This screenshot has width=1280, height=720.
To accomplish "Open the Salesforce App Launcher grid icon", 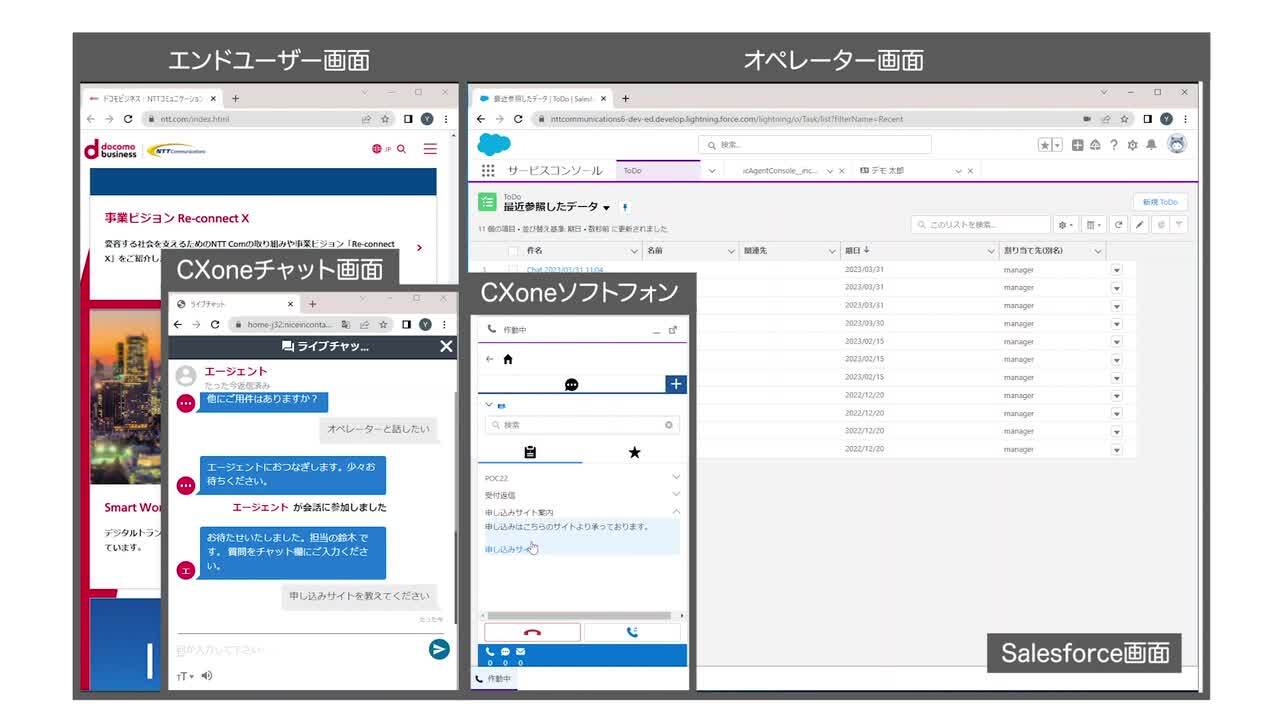I will coord(488,171).
